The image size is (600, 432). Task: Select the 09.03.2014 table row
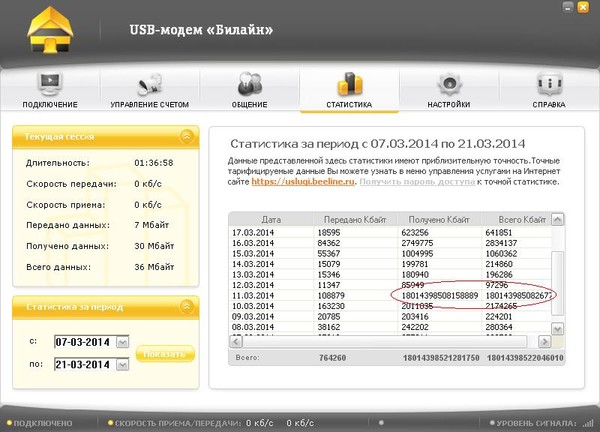(390, 316)
